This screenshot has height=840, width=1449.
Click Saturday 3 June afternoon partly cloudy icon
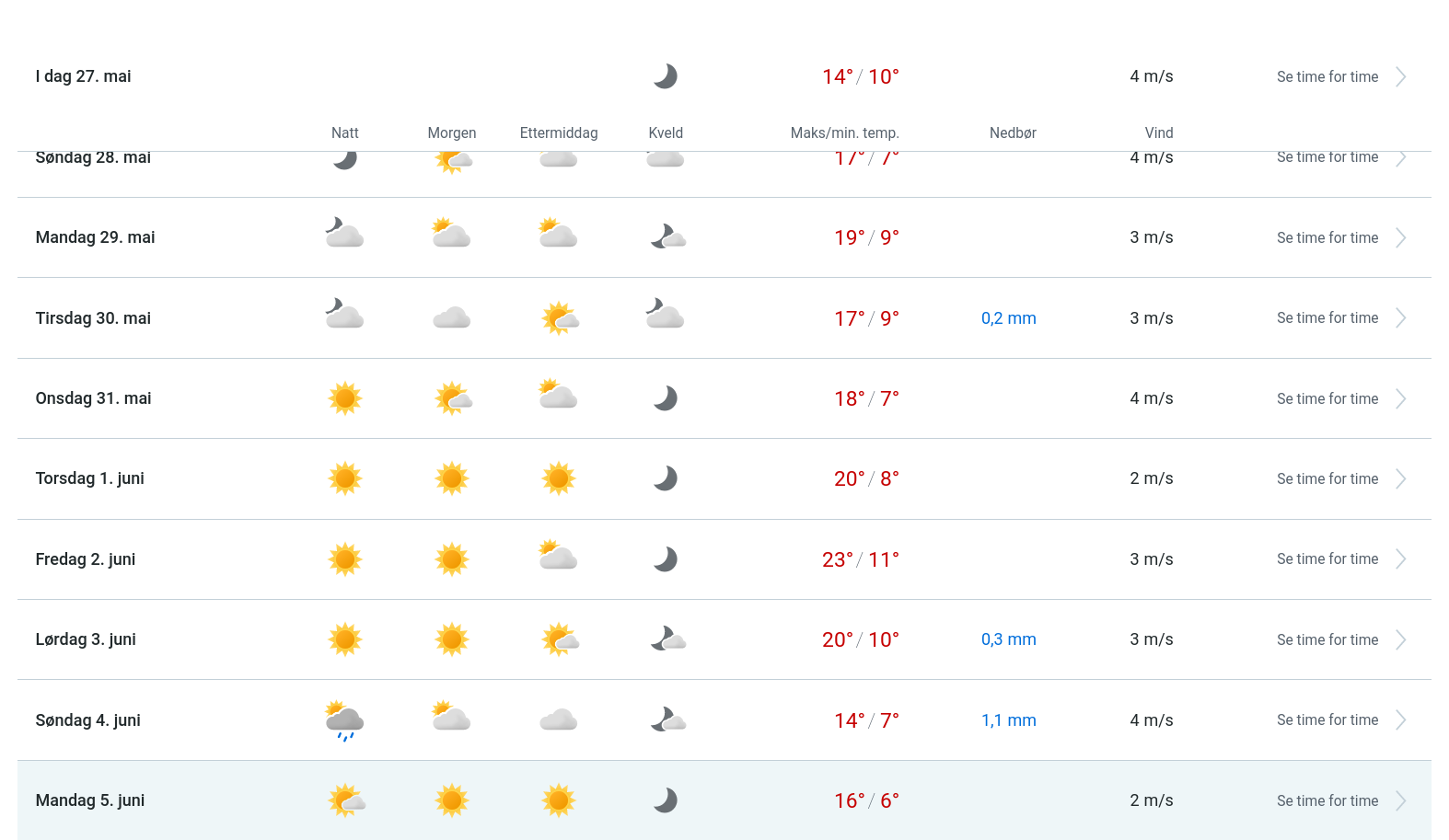click(560, 639)
